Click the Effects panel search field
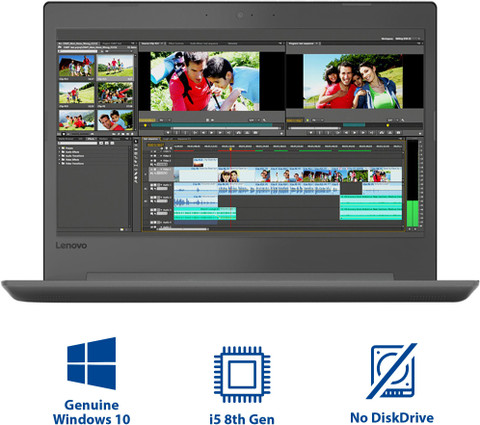480x425 pixels. click(78, 143)
